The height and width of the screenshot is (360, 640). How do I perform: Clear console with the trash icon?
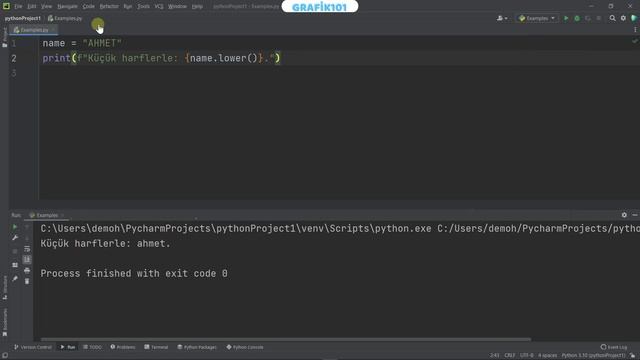coord(27,281)
